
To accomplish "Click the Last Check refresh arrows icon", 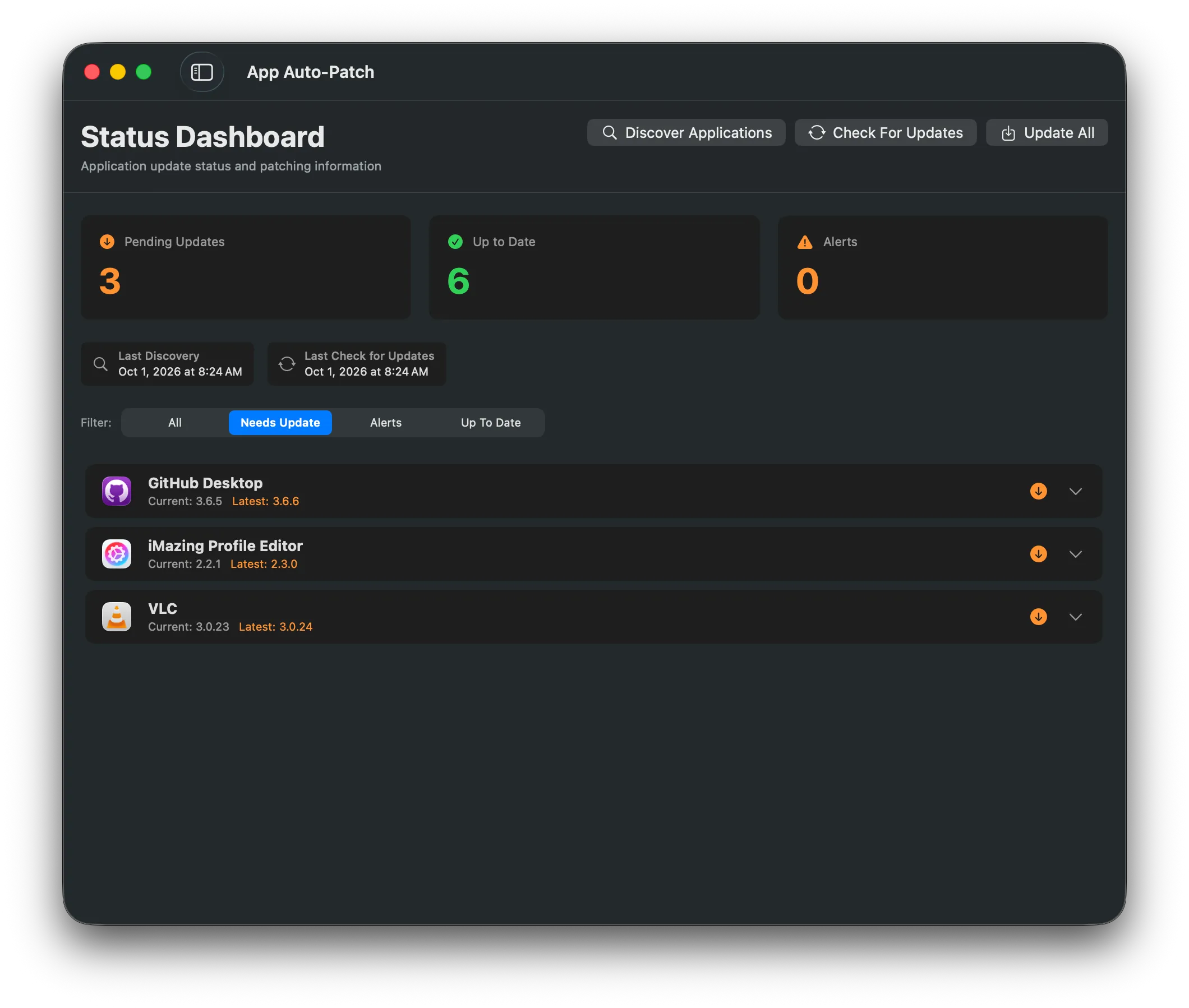I will tap(287, 364).
